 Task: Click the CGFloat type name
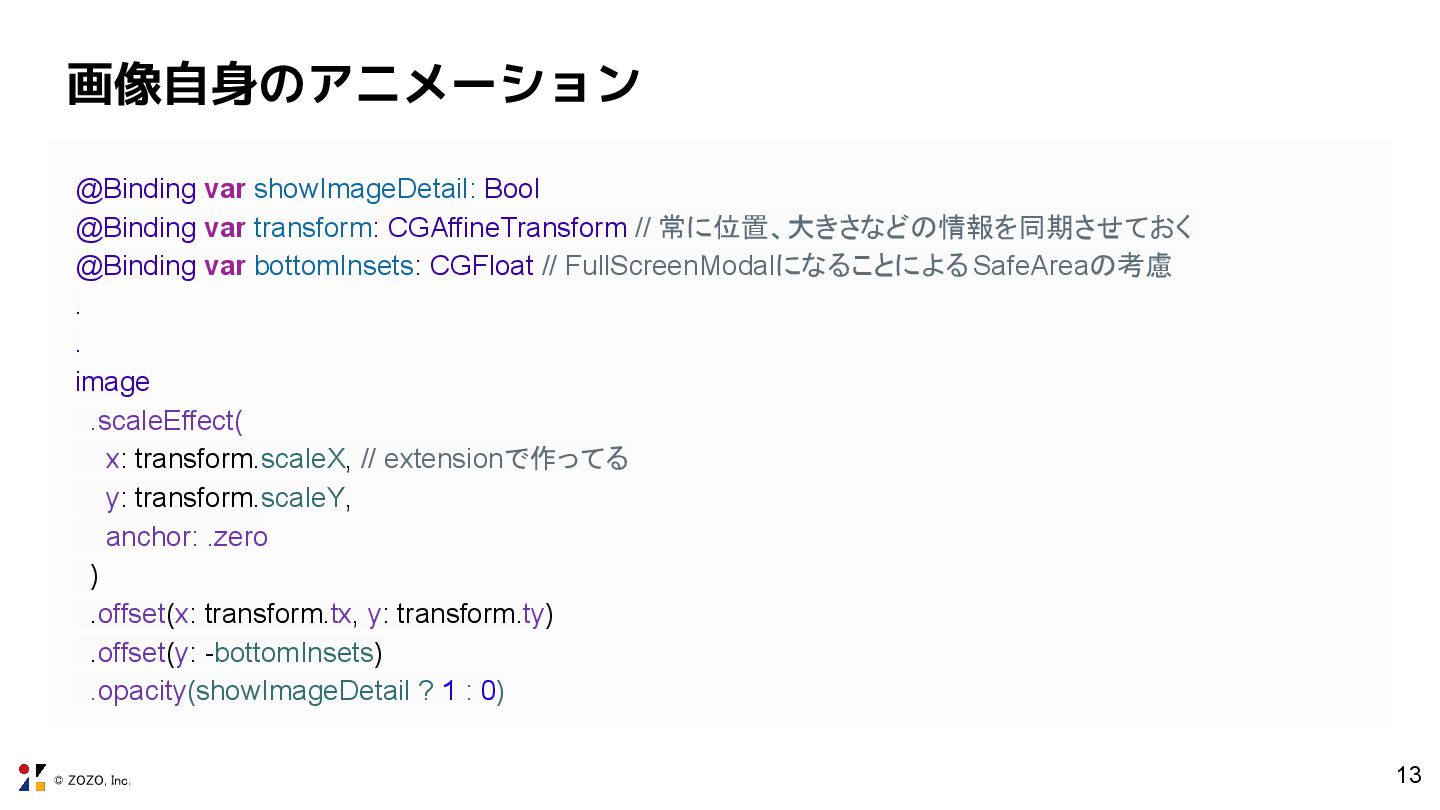pos(481,266)
